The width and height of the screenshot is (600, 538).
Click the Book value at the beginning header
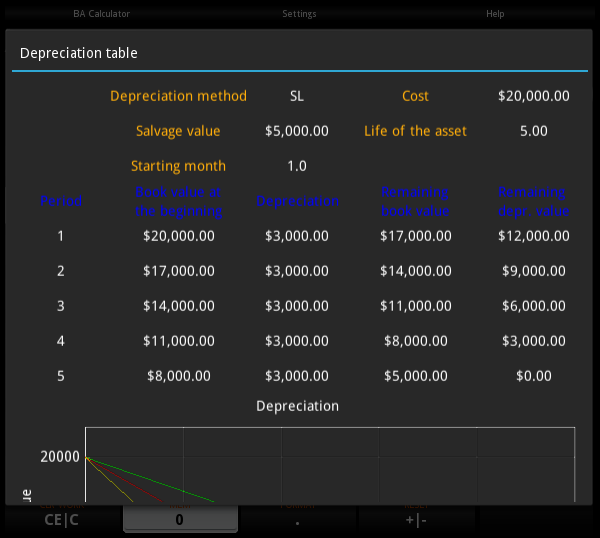point(179,201)
